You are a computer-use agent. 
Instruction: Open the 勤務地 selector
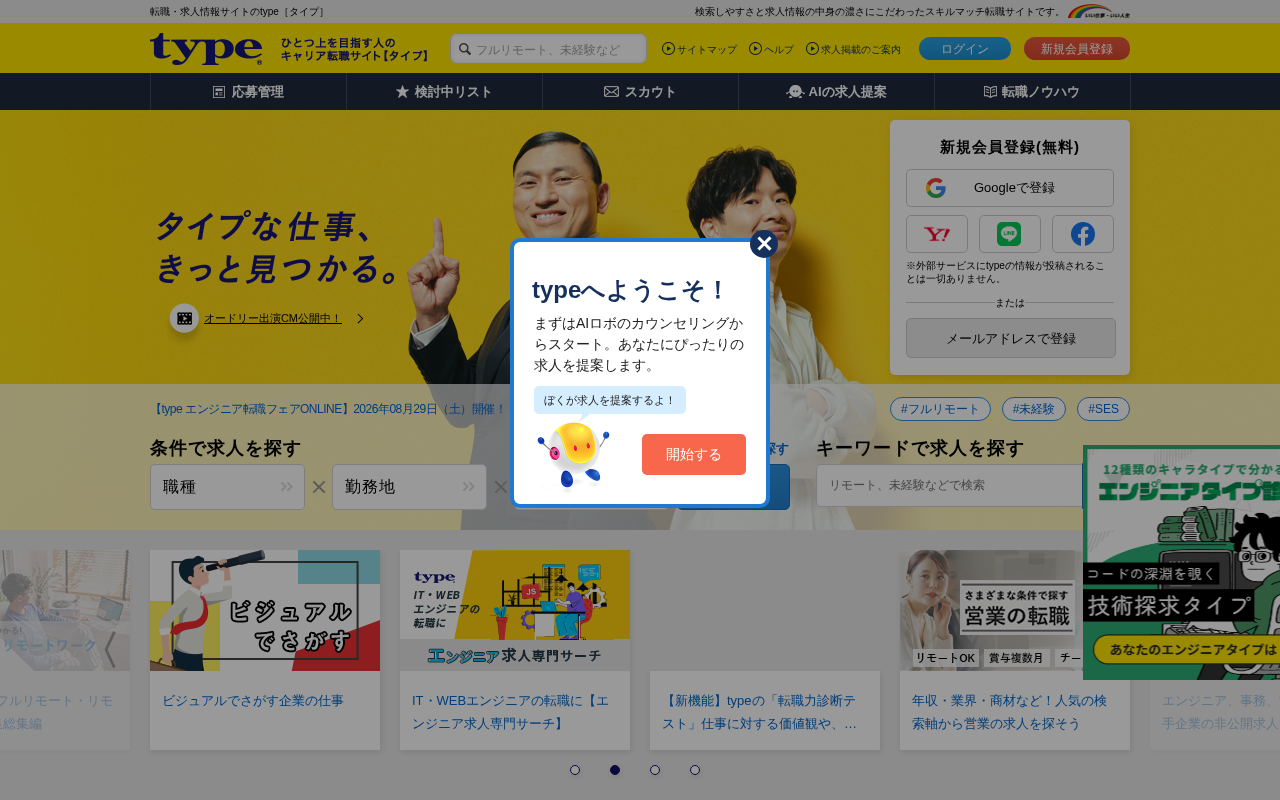click(409, 487)
